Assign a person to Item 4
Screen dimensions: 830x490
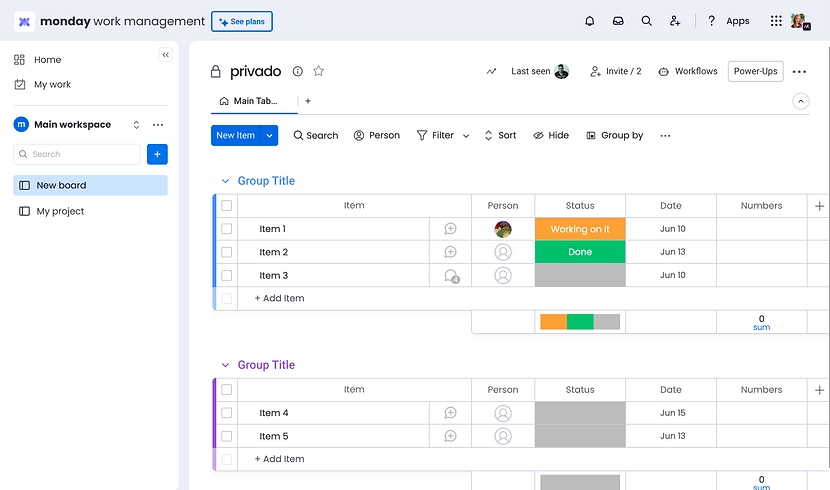pyautogui.click(x=503, y=413)
